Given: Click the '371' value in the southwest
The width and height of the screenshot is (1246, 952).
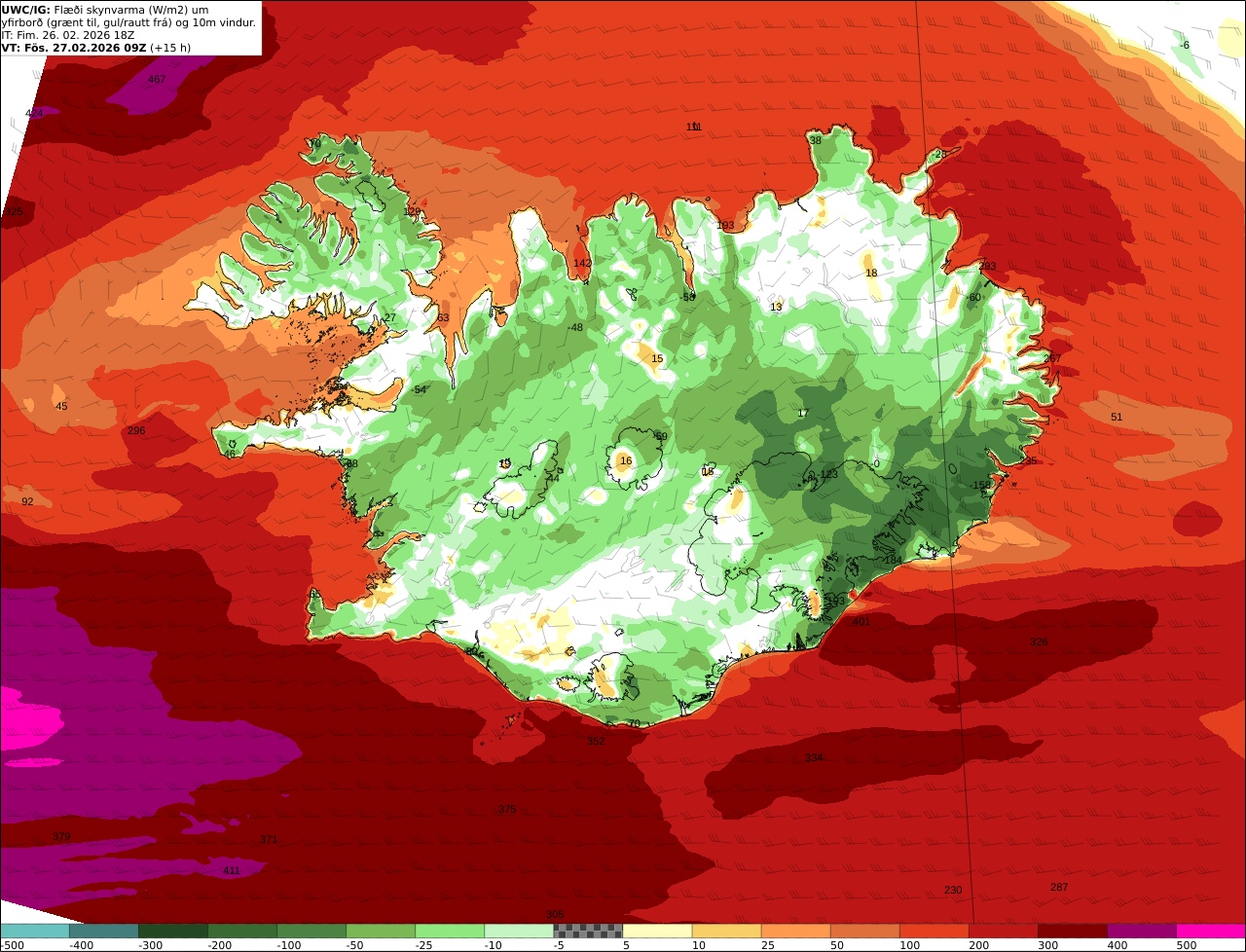Looking at the screenshot, I should [x=269, y=840].
